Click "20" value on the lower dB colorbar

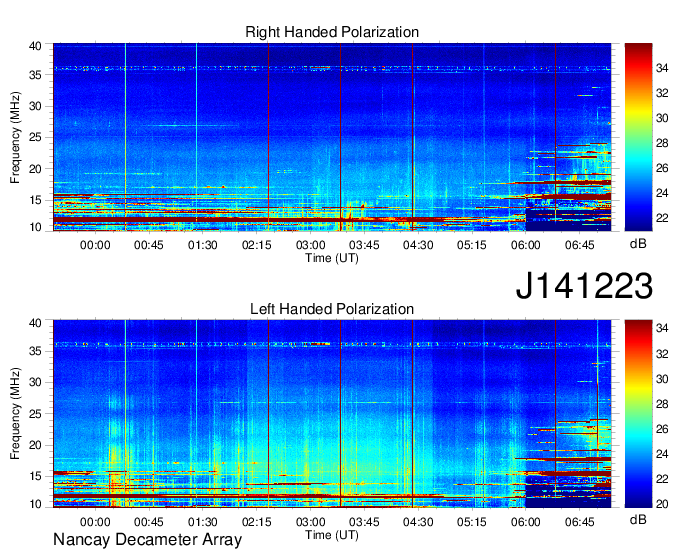pos(662,504)
